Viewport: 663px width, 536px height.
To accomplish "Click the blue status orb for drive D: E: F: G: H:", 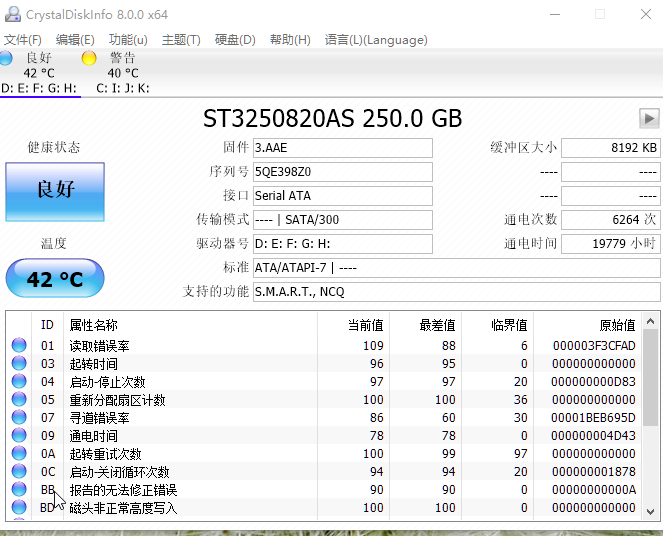I will (x=5, y=58).
